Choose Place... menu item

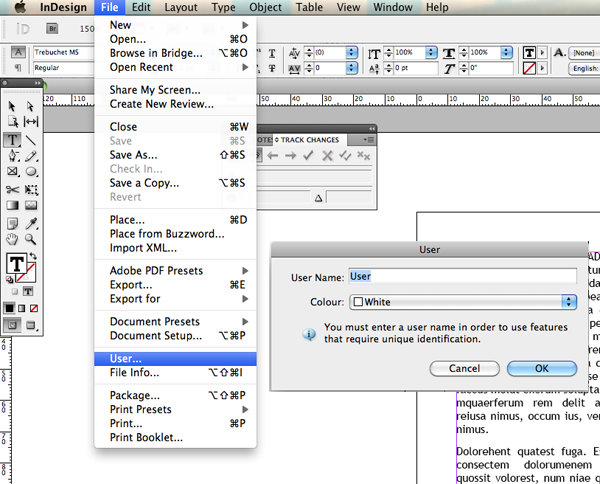point(175,220)
